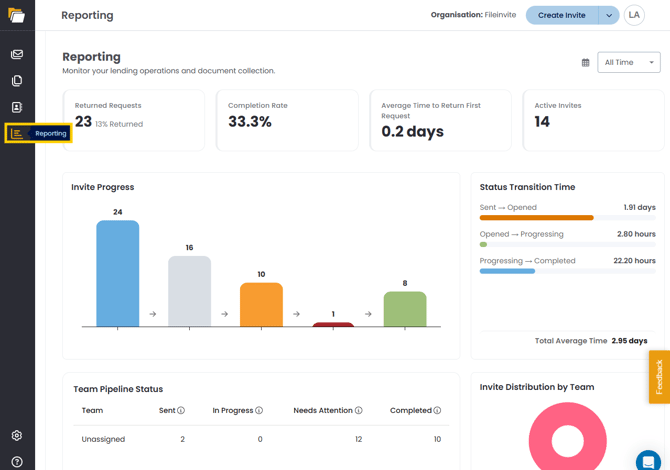Select the Reporting sidebar icon
The height and width of the screenshot is (470, 670).
point(17,134)
